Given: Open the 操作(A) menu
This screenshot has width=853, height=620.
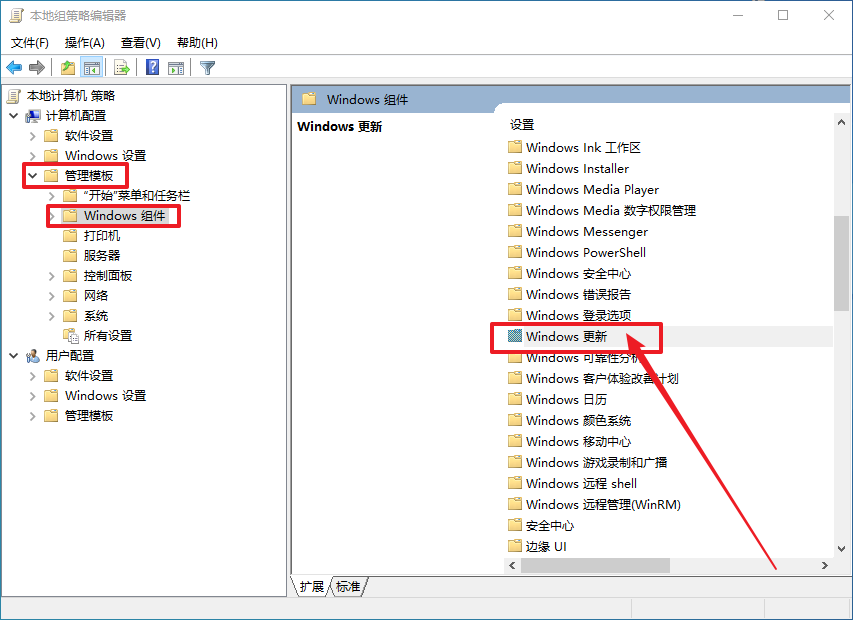Looking at the screenshot, I should point(84,42).
